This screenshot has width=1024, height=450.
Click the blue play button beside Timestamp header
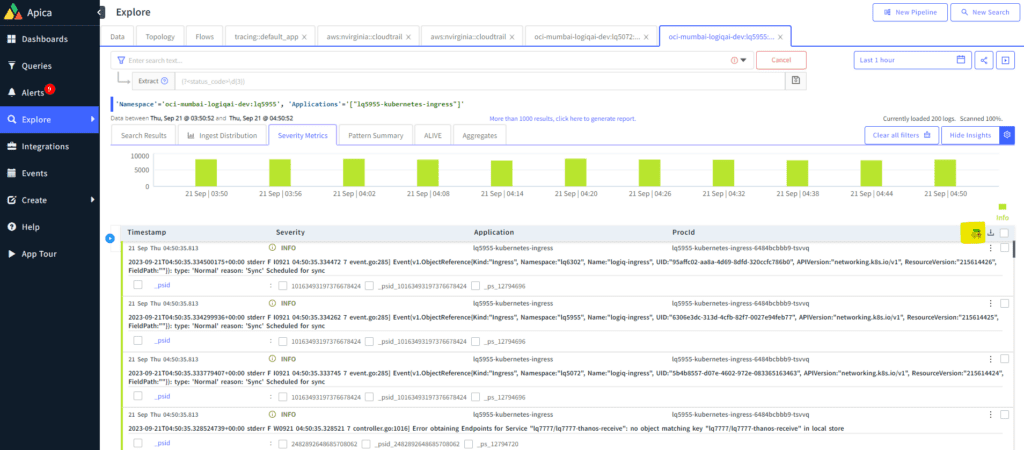click(x=110, y=238)
